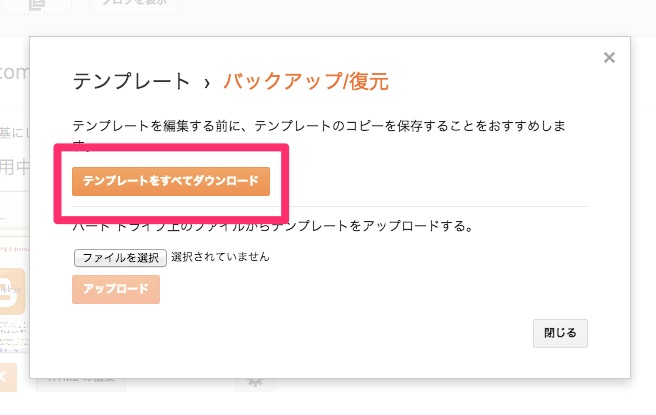
Task: Dismiss dialog using the 閉じる button
Action: (x=560, y=333)
